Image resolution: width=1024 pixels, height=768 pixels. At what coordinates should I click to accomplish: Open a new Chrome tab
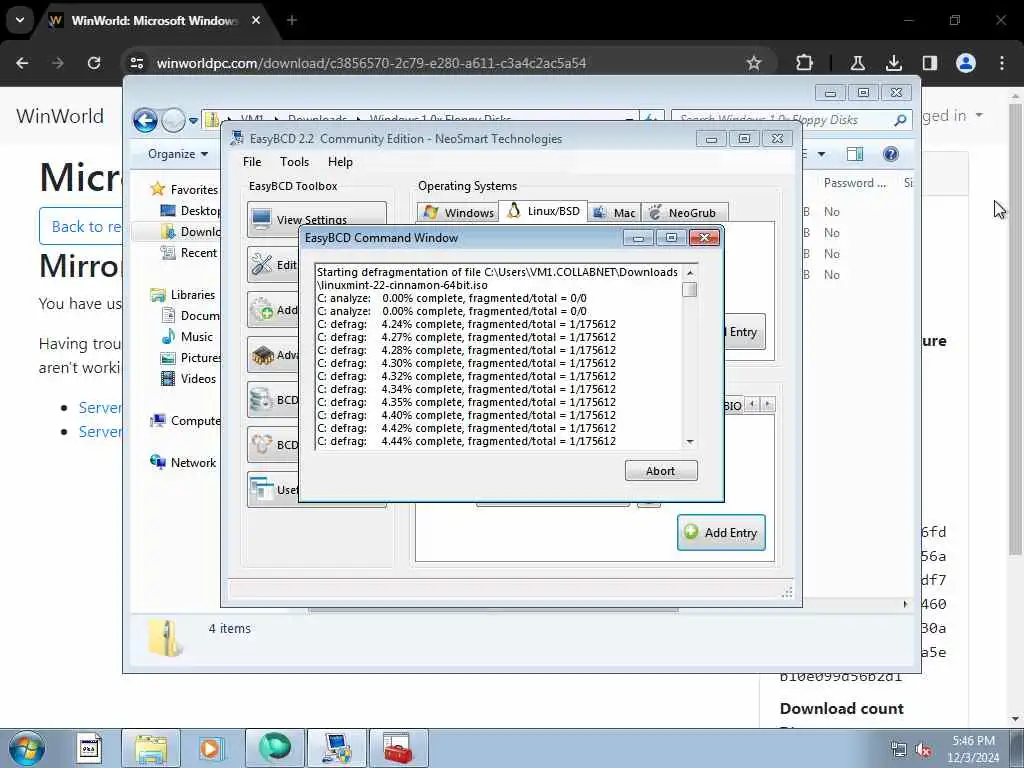click(292, 20)
